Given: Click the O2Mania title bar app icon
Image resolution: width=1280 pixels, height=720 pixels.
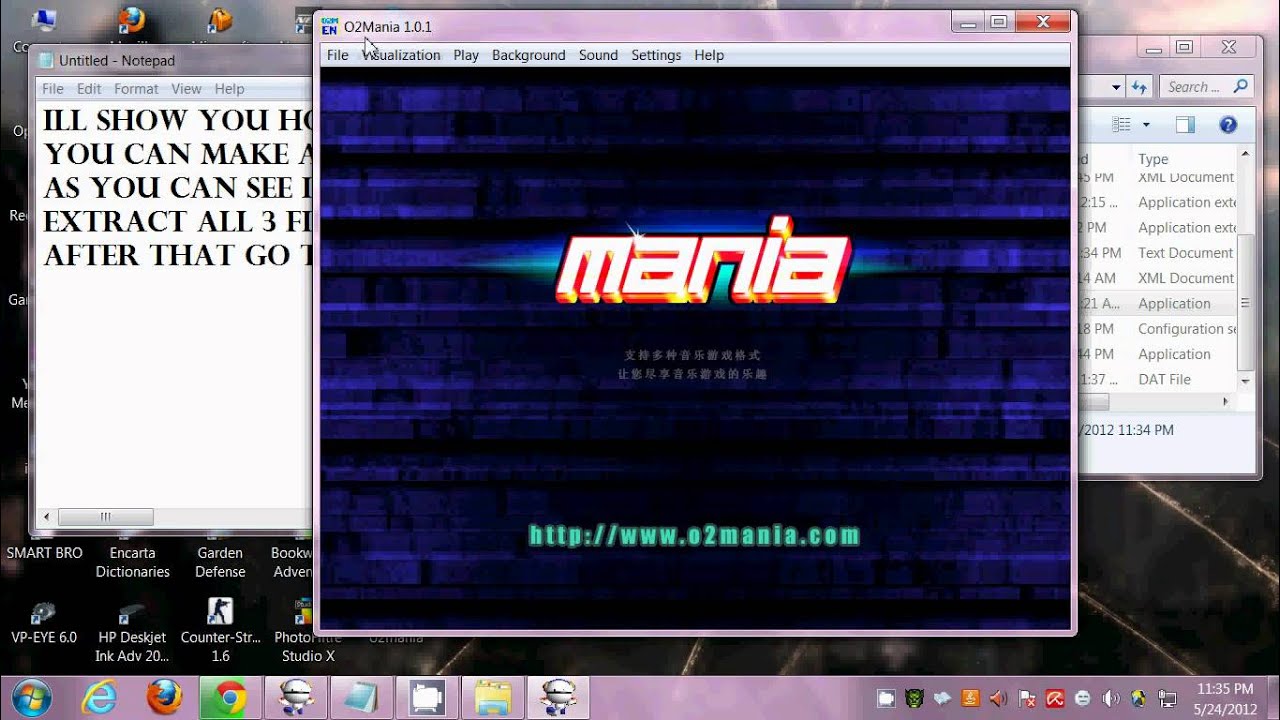Looking at the screenshot, I should (329, 26).
